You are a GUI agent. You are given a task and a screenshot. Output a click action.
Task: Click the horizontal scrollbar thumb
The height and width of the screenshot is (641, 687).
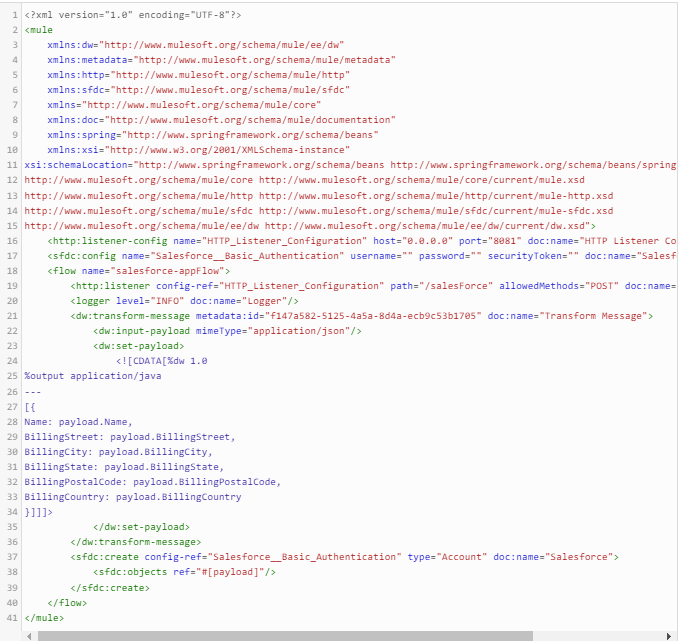click(285, 636)
